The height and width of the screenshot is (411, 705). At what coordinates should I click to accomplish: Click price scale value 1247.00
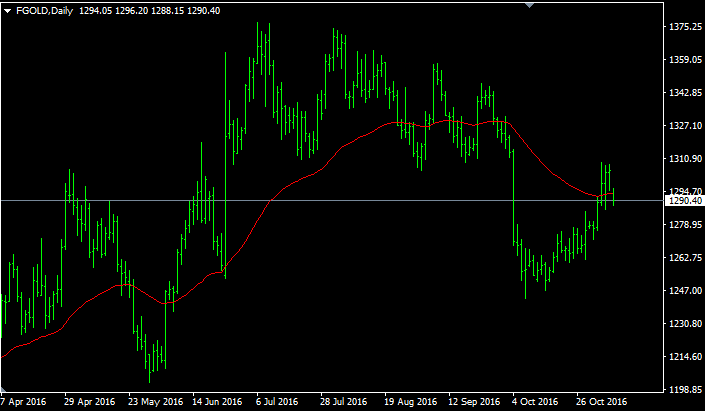686,290
